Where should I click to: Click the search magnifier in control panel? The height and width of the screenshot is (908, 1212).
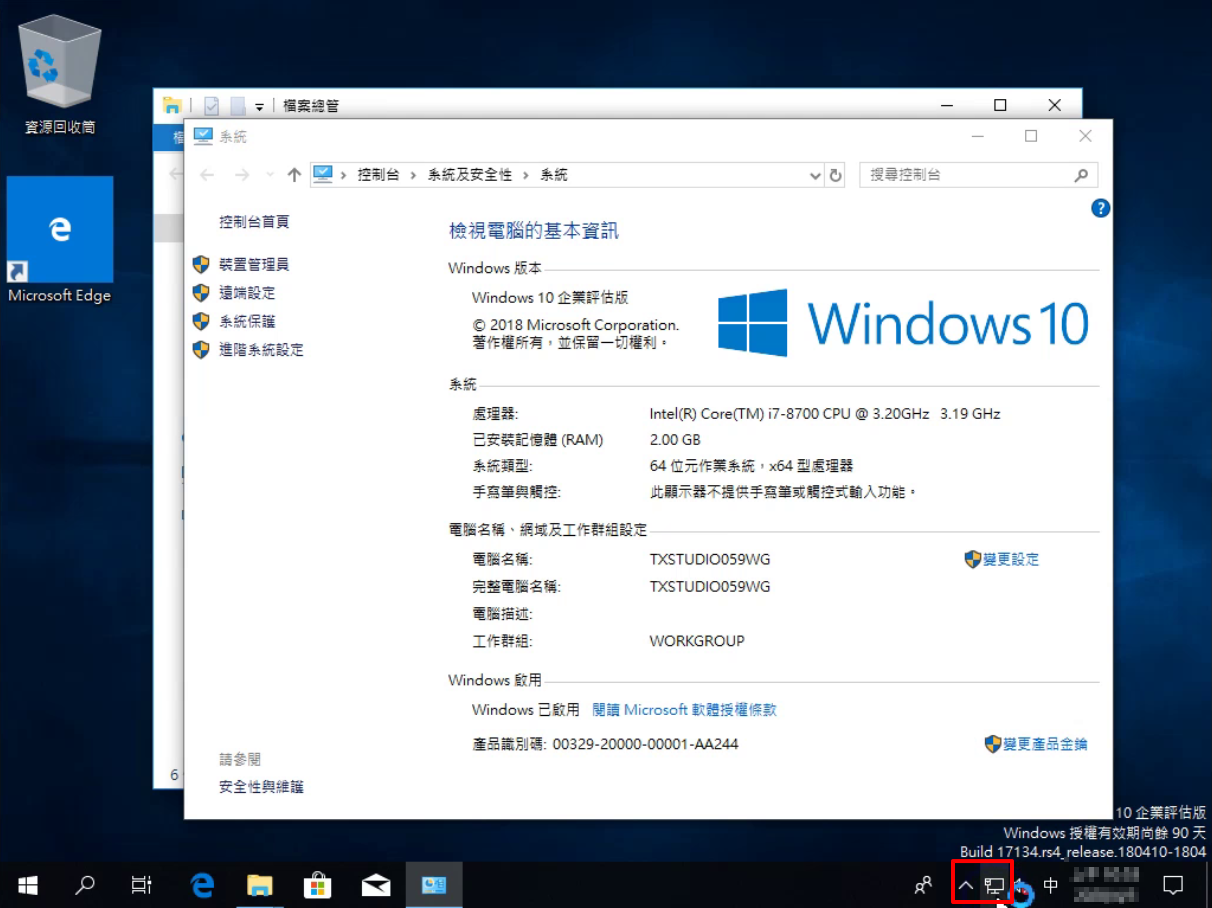pyautogui.click(x=1081, y=175)
